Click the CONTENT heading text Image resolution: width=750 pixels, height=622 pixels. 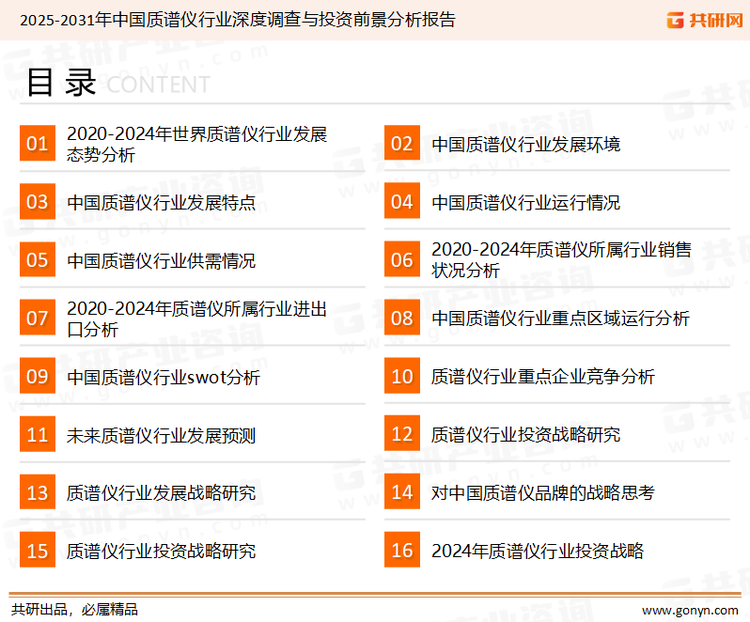[x=158, y=85]
